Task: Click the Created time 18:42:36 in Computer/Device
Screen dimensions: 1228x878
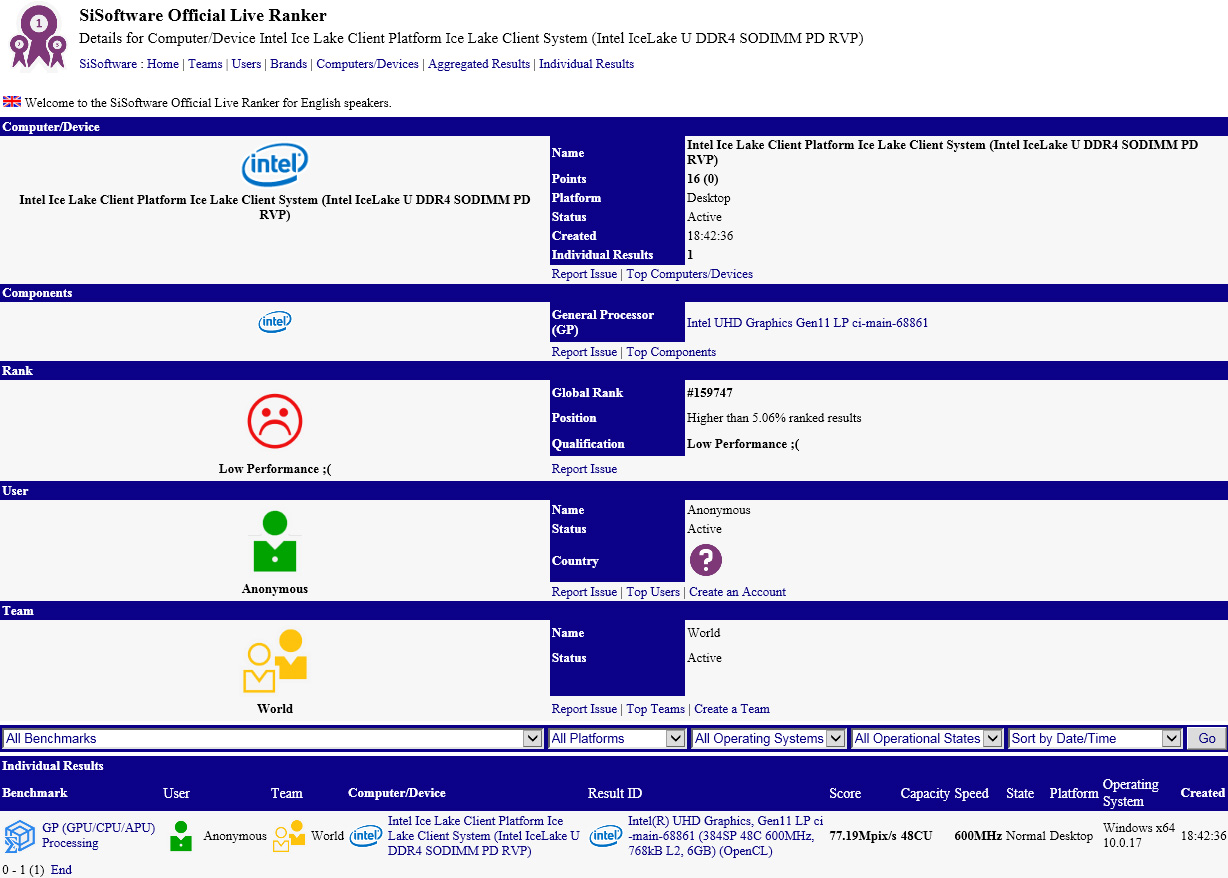Action: [x=711, y=236]
